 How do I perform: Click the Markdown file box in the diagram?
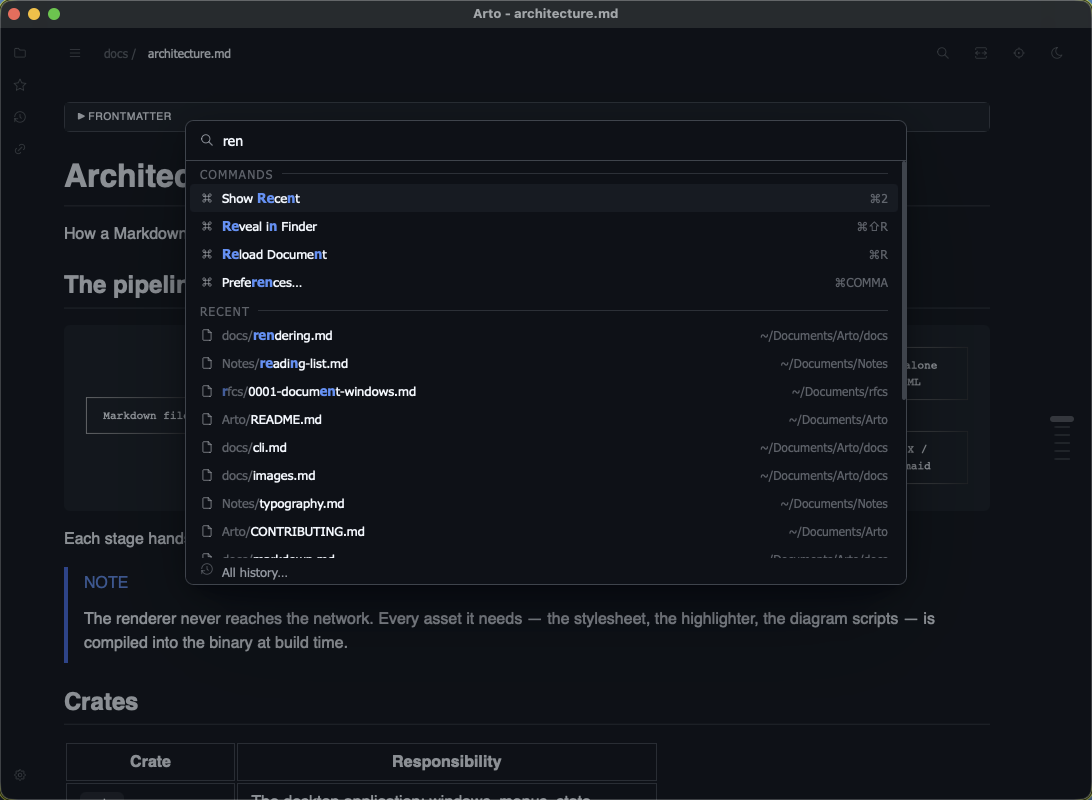[136, 416]
